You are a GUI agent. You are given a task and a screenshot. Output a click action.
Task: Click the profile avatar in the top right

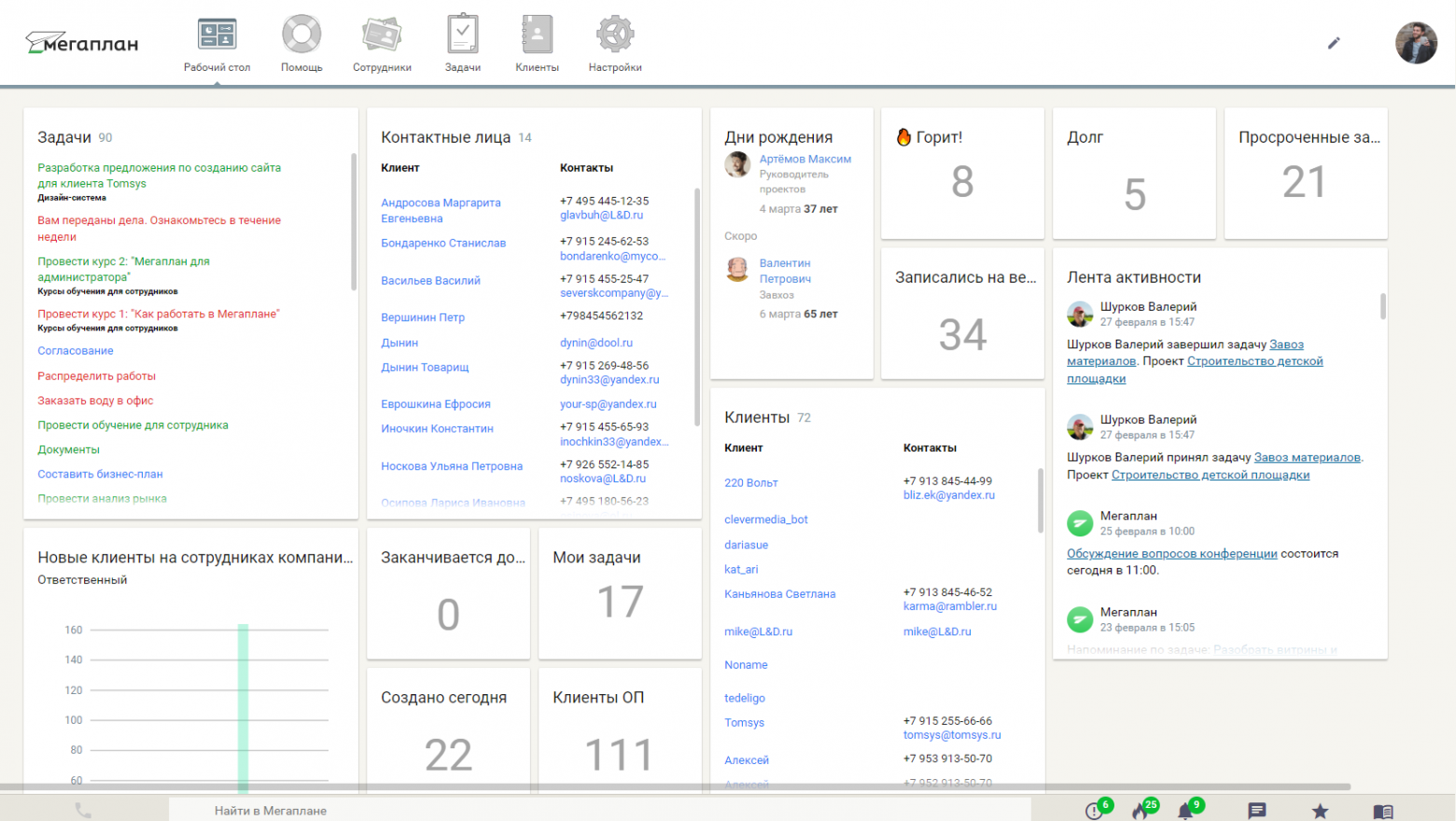pyautogui.click(x=1416, y=42)
